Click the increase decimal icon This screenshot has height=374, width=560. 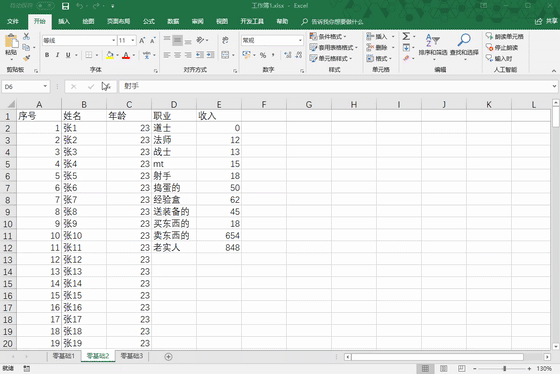point(288,55)
